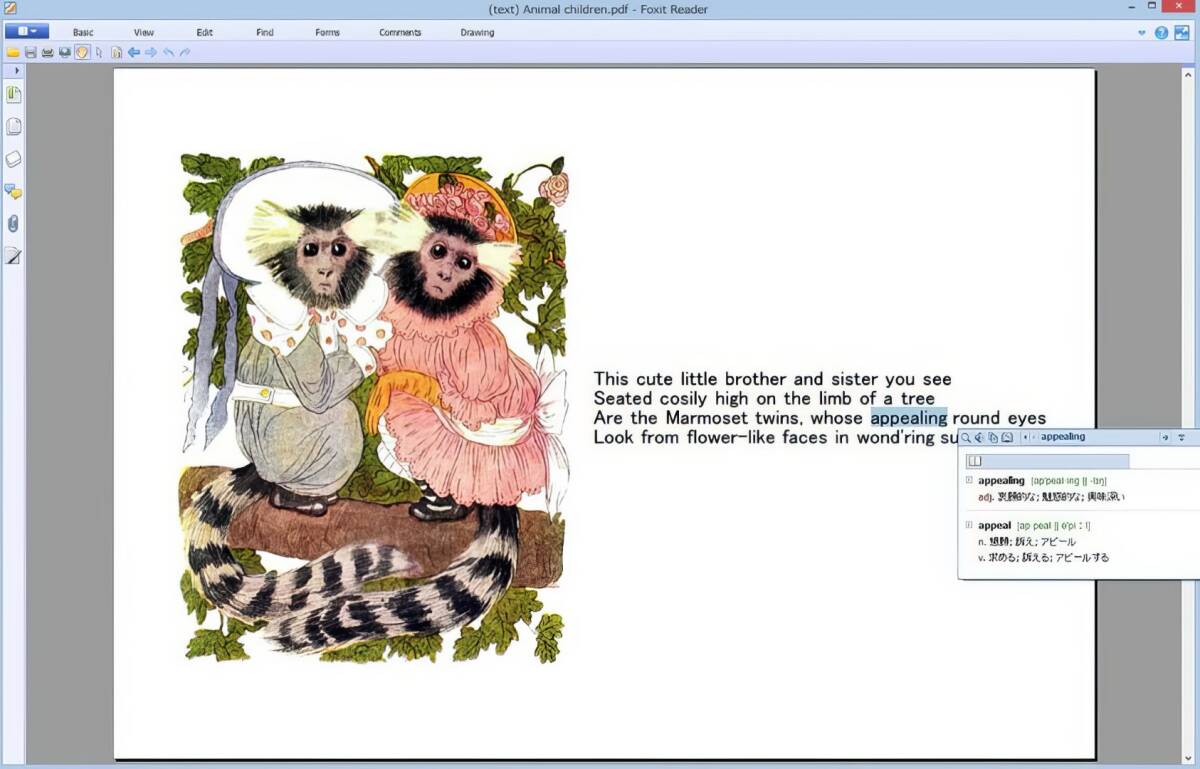
Task: Choose the Select cursor tool
Action: tap(99, 52)
